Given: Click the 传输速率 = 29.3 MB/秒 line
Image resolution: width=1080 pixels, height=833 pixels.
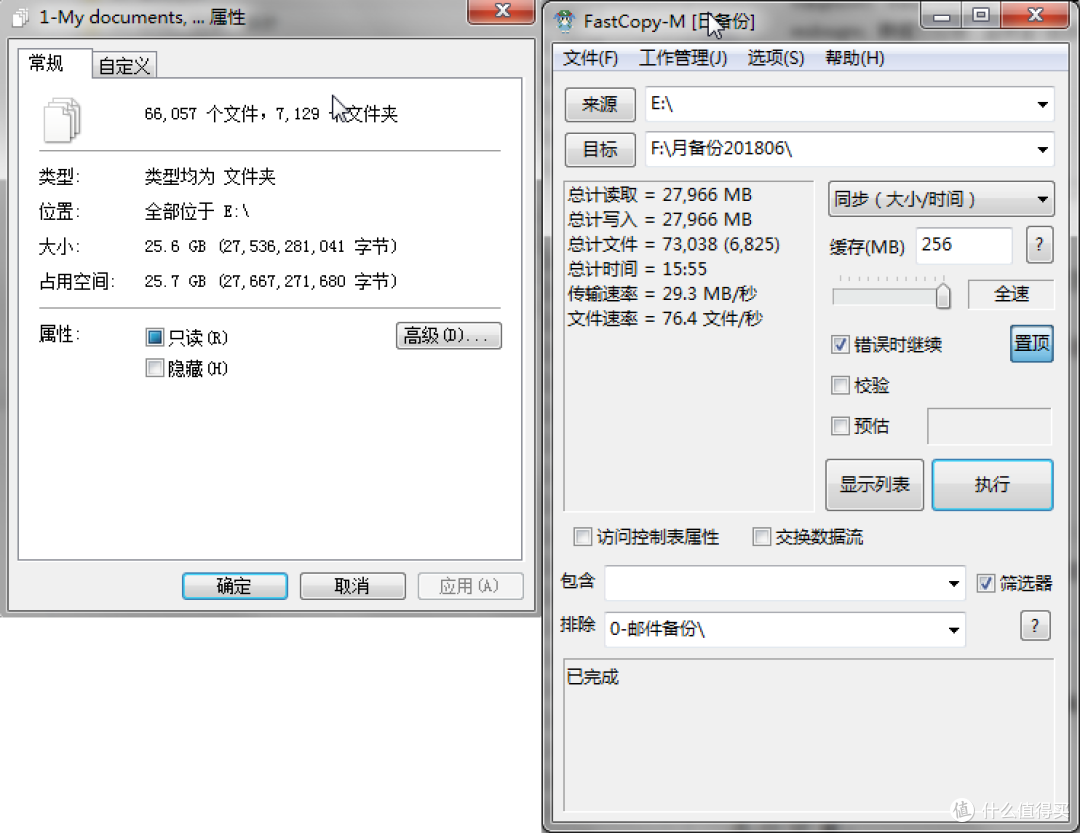Looking at the screenshot, I should point(662,294).
